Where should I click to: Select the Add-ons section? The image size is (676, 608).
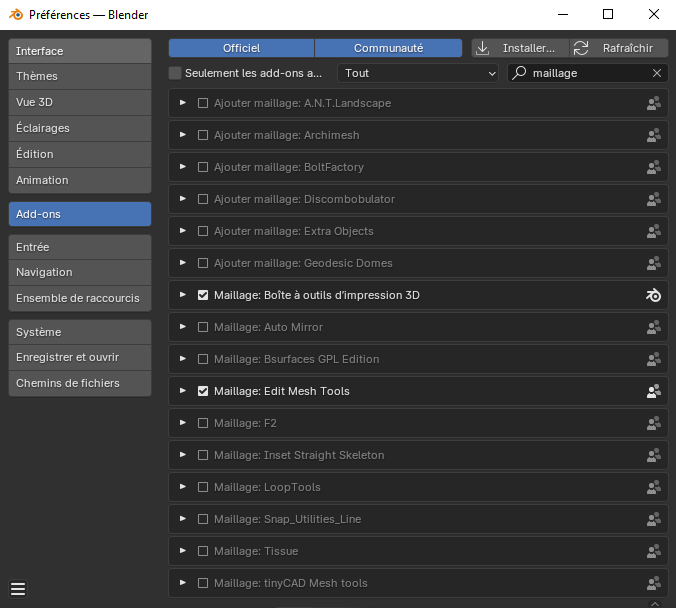pos(80,214)
